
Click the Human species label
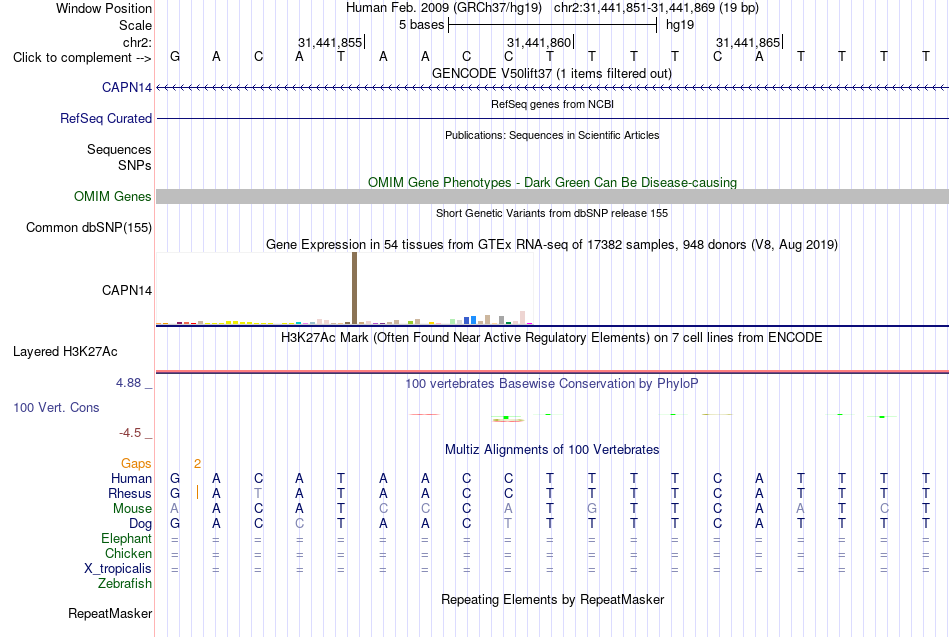[131, 479]
